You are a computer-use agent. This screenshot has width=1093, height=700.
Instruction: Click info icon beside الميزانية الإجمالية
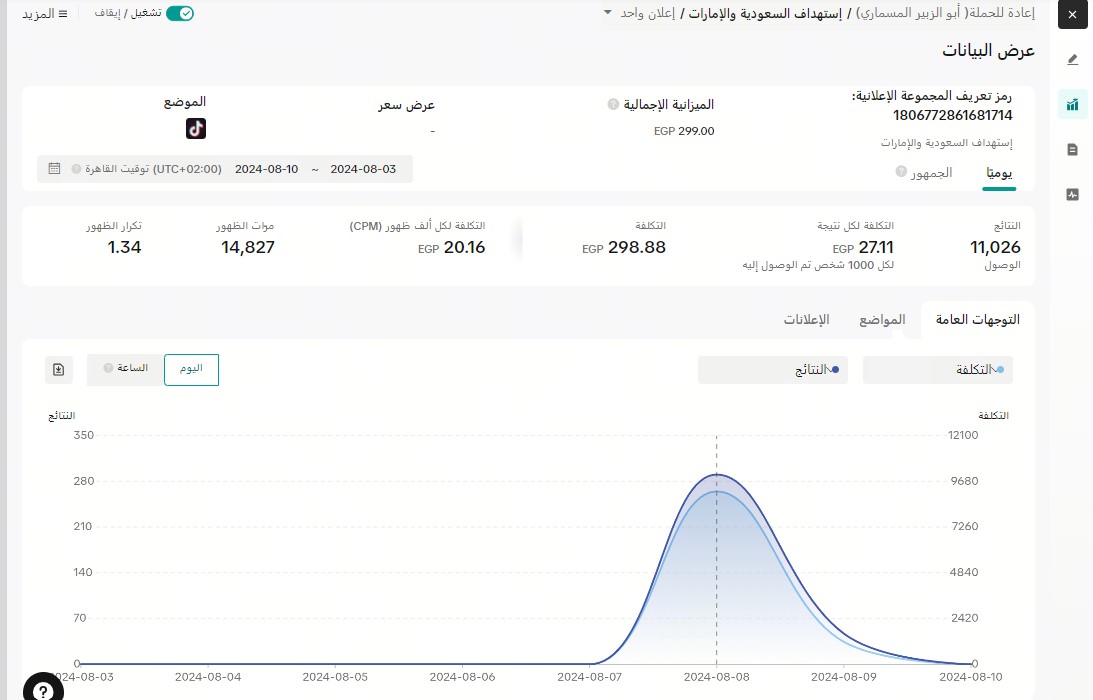tap(612, 104)
